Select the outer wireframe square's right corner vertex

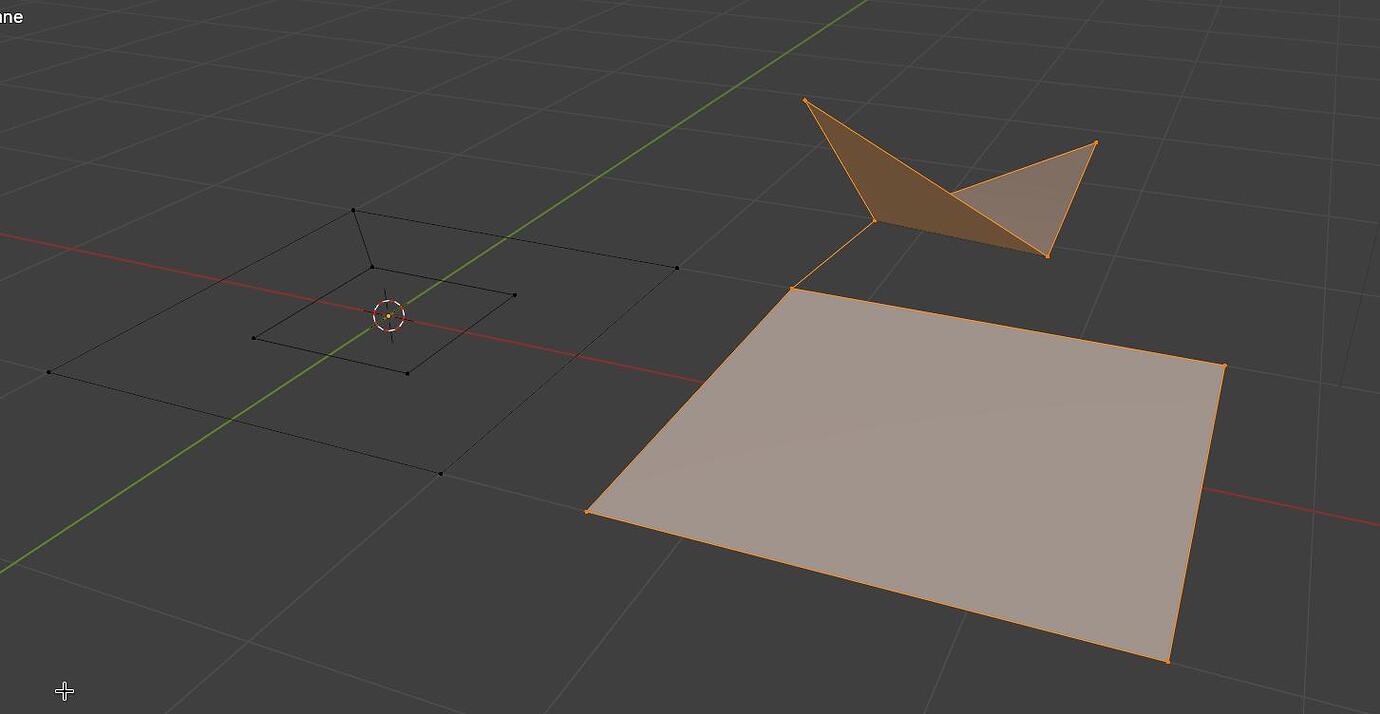point(677,268)
